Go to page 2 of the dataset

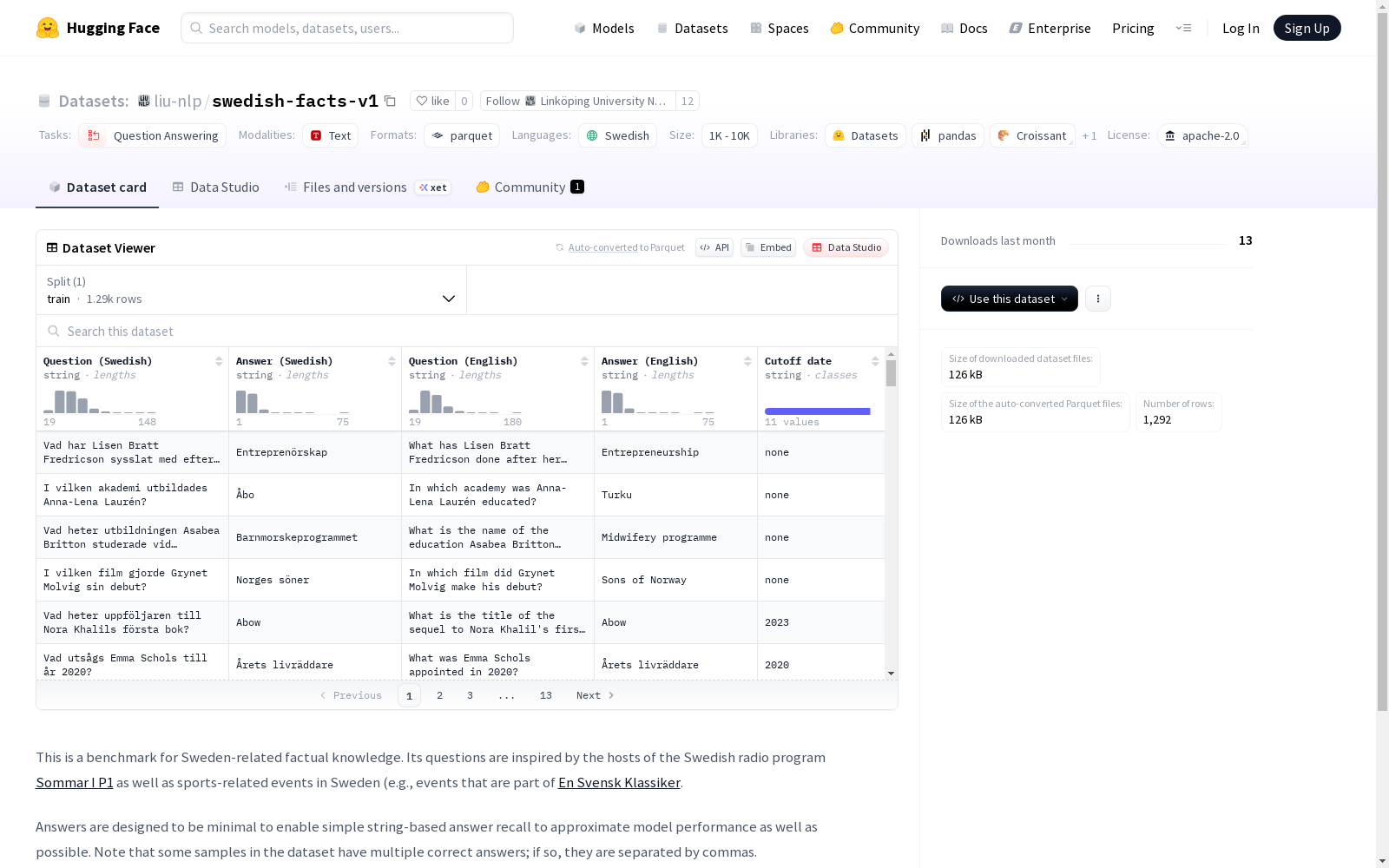point(440,695)
